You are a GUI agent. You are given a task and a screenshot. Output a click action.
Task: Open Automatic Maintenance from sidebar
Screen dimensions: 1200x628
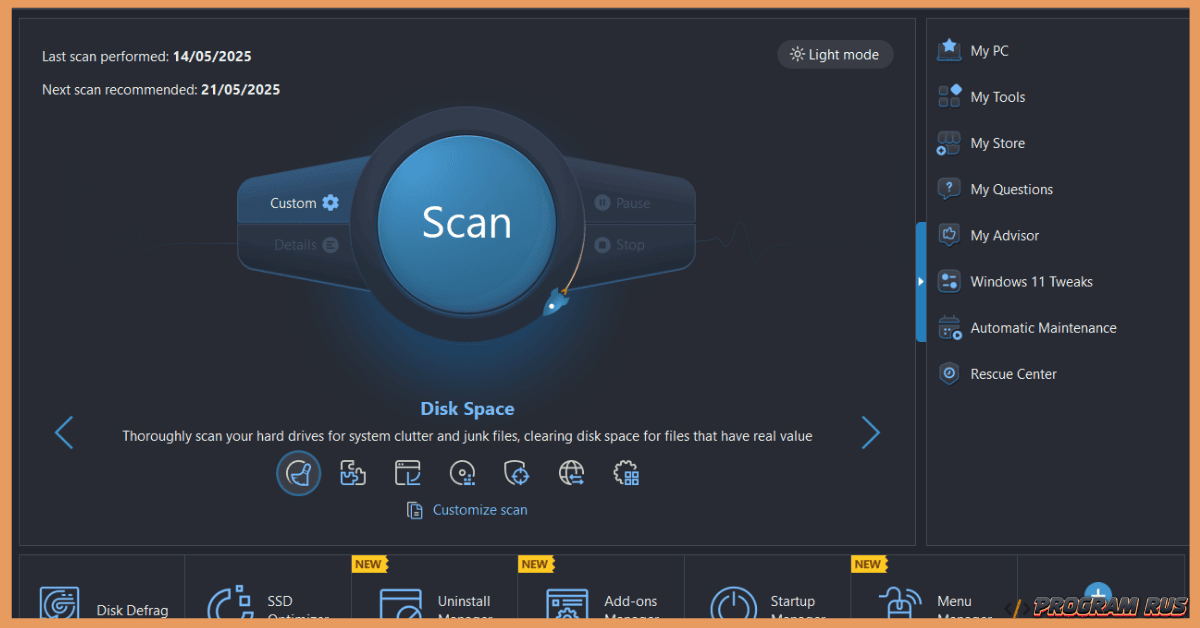pos(1043,328)
